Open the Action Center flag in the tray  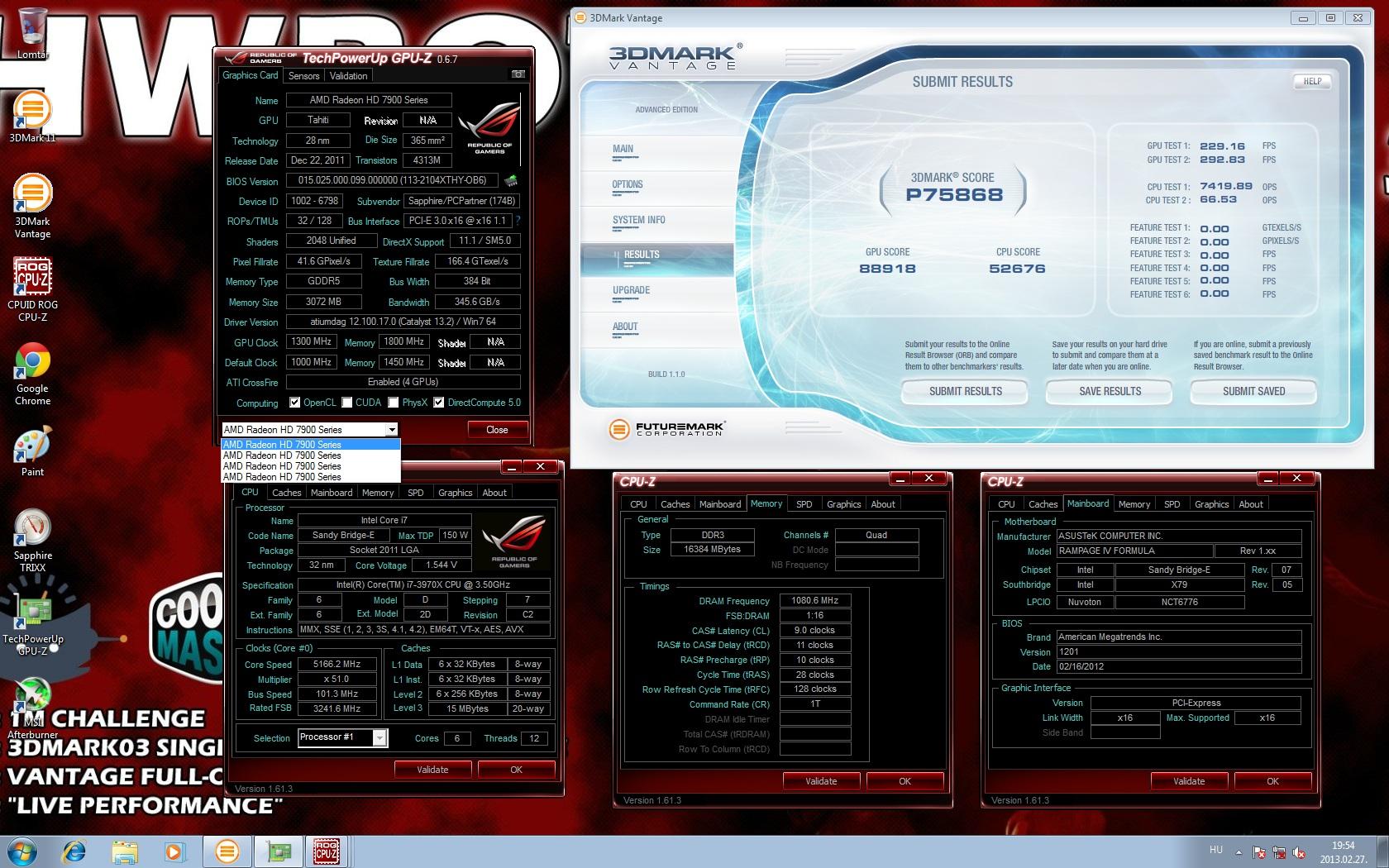point(1259,852)
